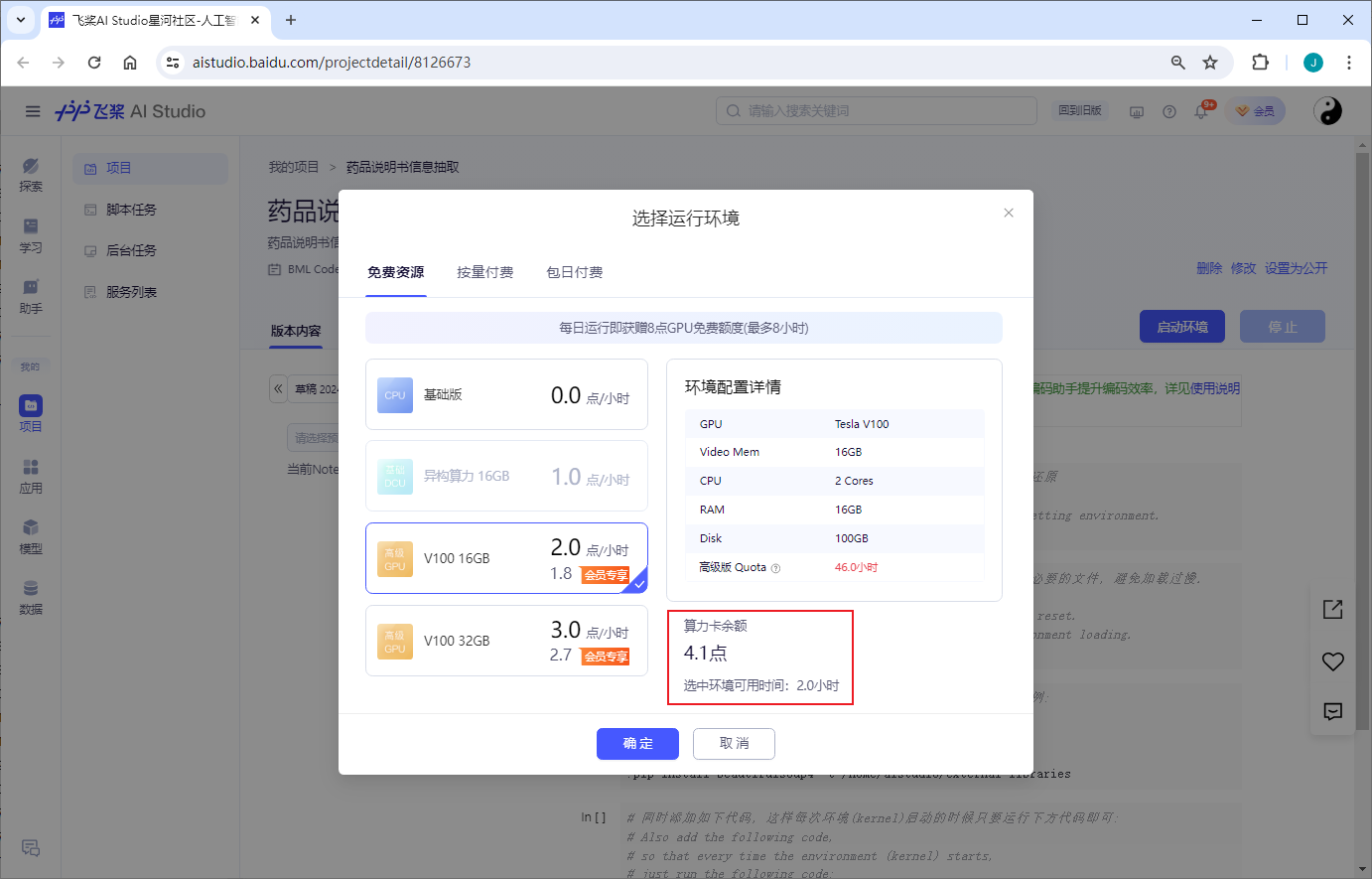Open the hamburger menu in AI Studio header
Image resolution: width=1372 pixels, height=879 pixels.
pyautogui.click(x=33, y=111)
